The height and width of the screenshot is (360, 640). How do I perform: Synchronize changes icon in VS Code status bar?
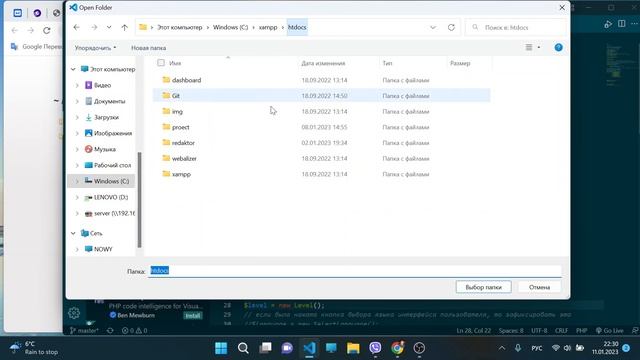point(110,331)
